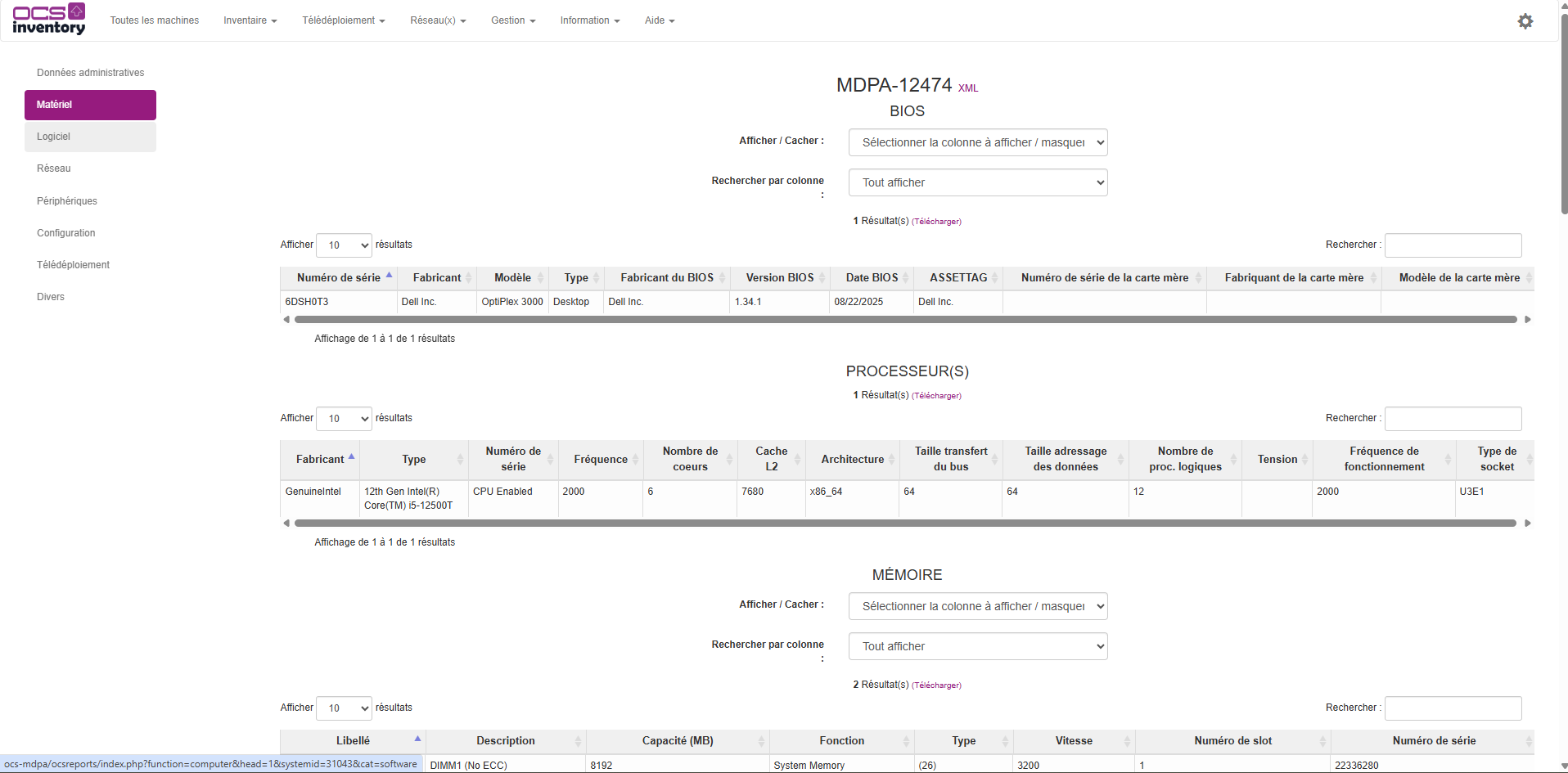Open the Télédéploiement top menu
The height and width of the screenshot is (773, 1568).
[x=343, y=20]
